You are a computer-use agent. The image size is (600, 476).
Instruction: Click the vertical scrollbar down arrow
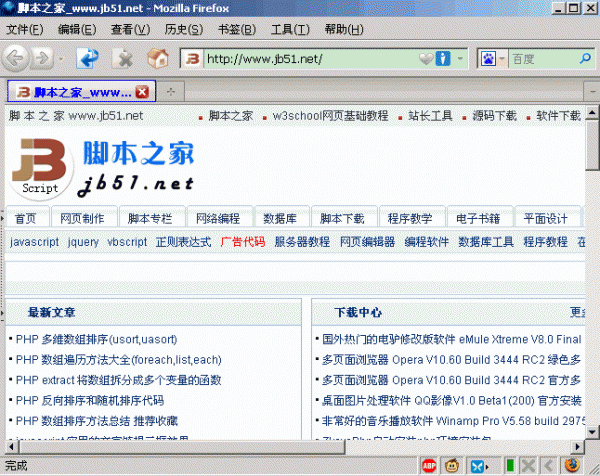click(592, 432)
